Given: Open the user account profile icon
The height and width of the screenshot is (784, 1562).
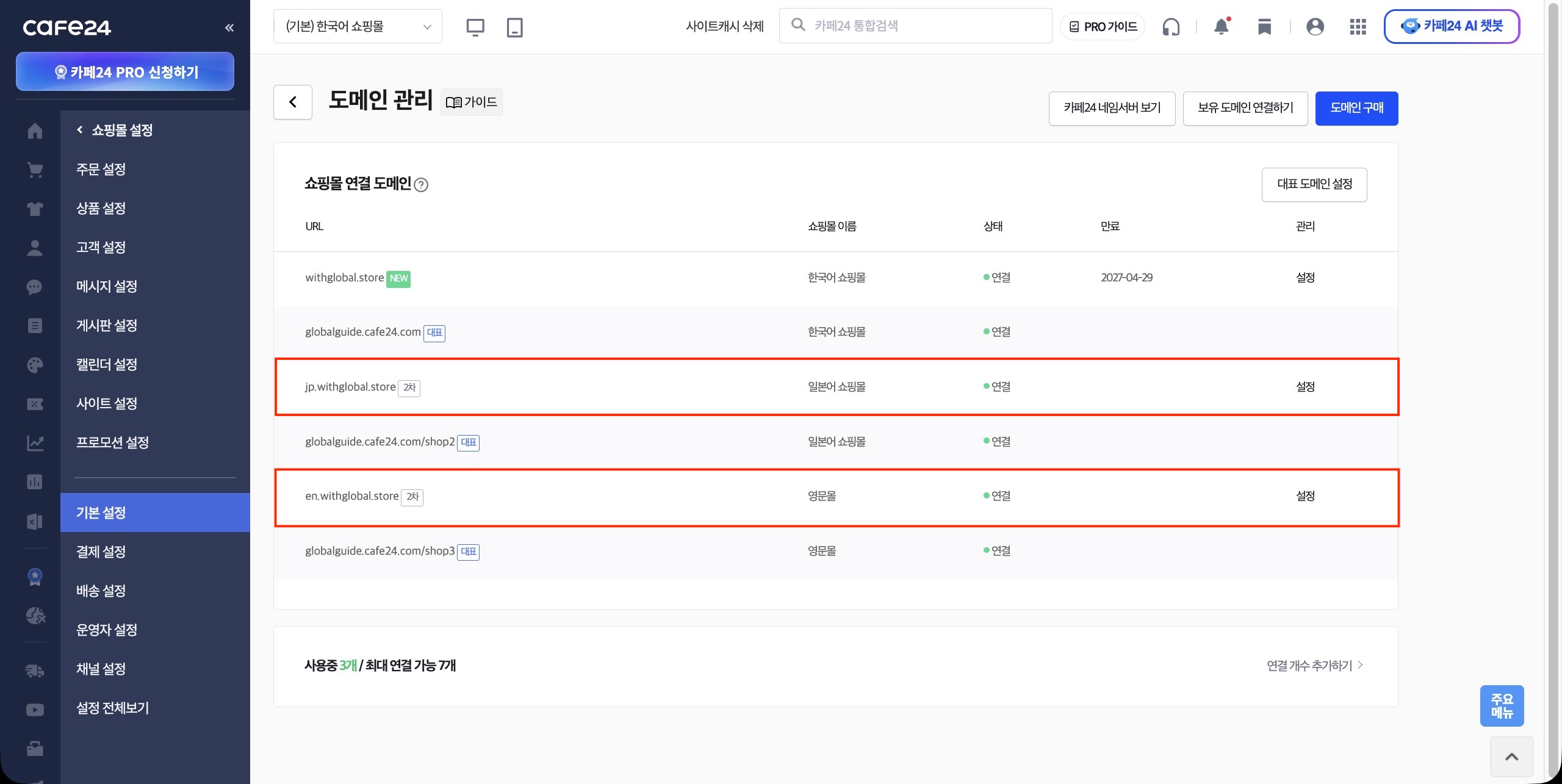Looking at the screenshot, I should click(1315, 27).
